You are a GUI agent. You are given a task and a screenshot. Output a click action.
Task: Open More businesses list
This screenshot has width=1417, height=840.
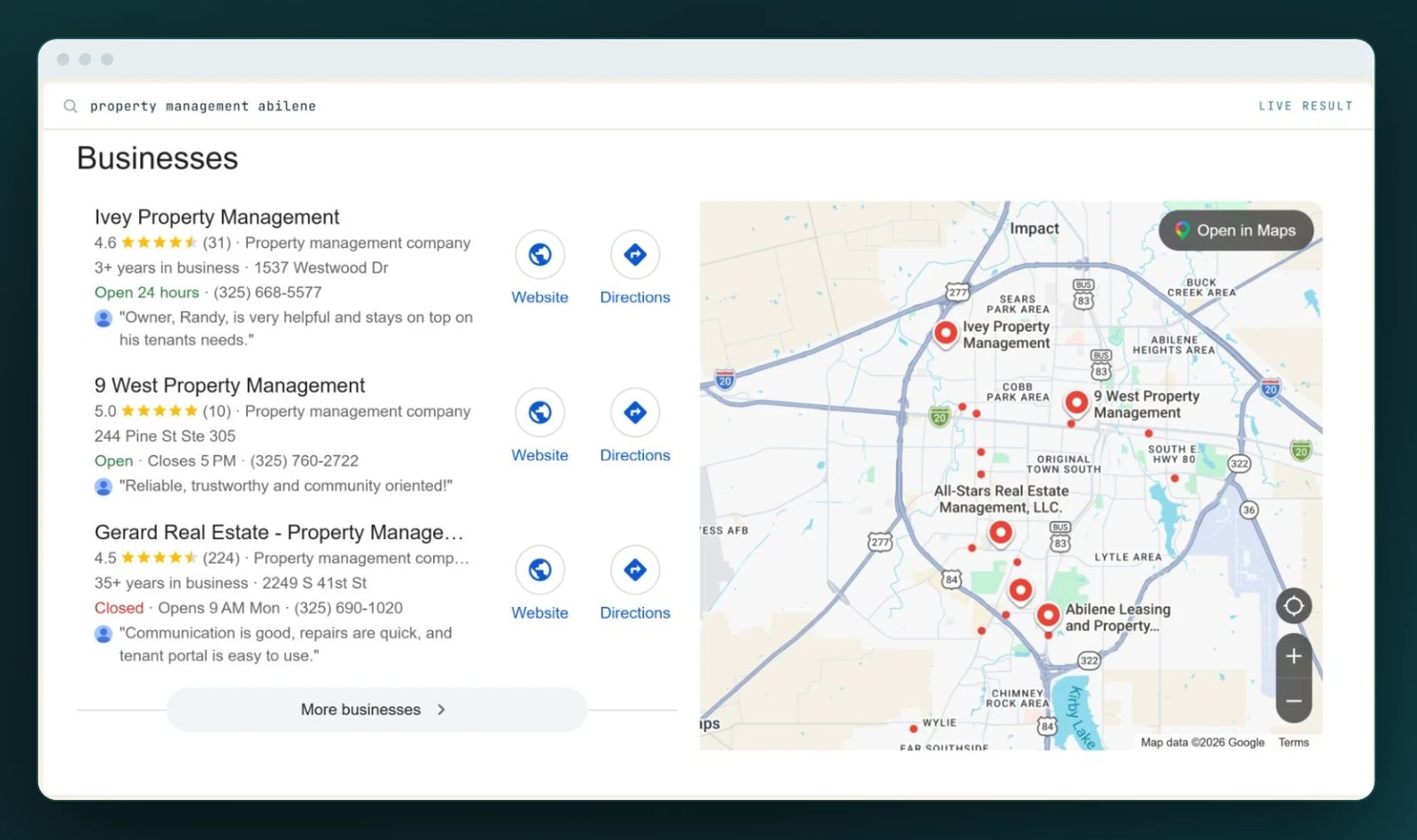(376, 710)
